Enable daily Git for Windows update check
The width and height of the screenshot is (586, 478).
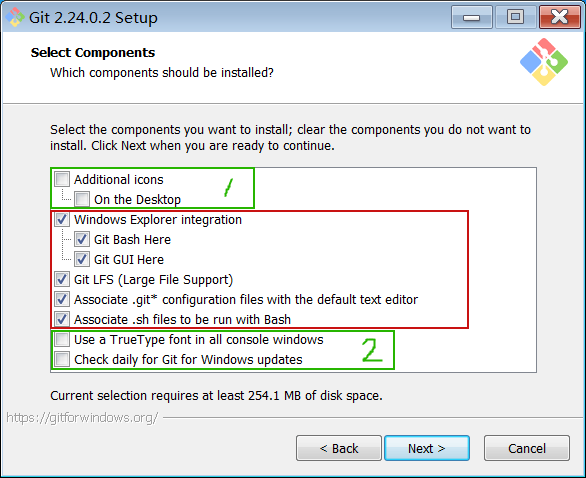point(62,360)
